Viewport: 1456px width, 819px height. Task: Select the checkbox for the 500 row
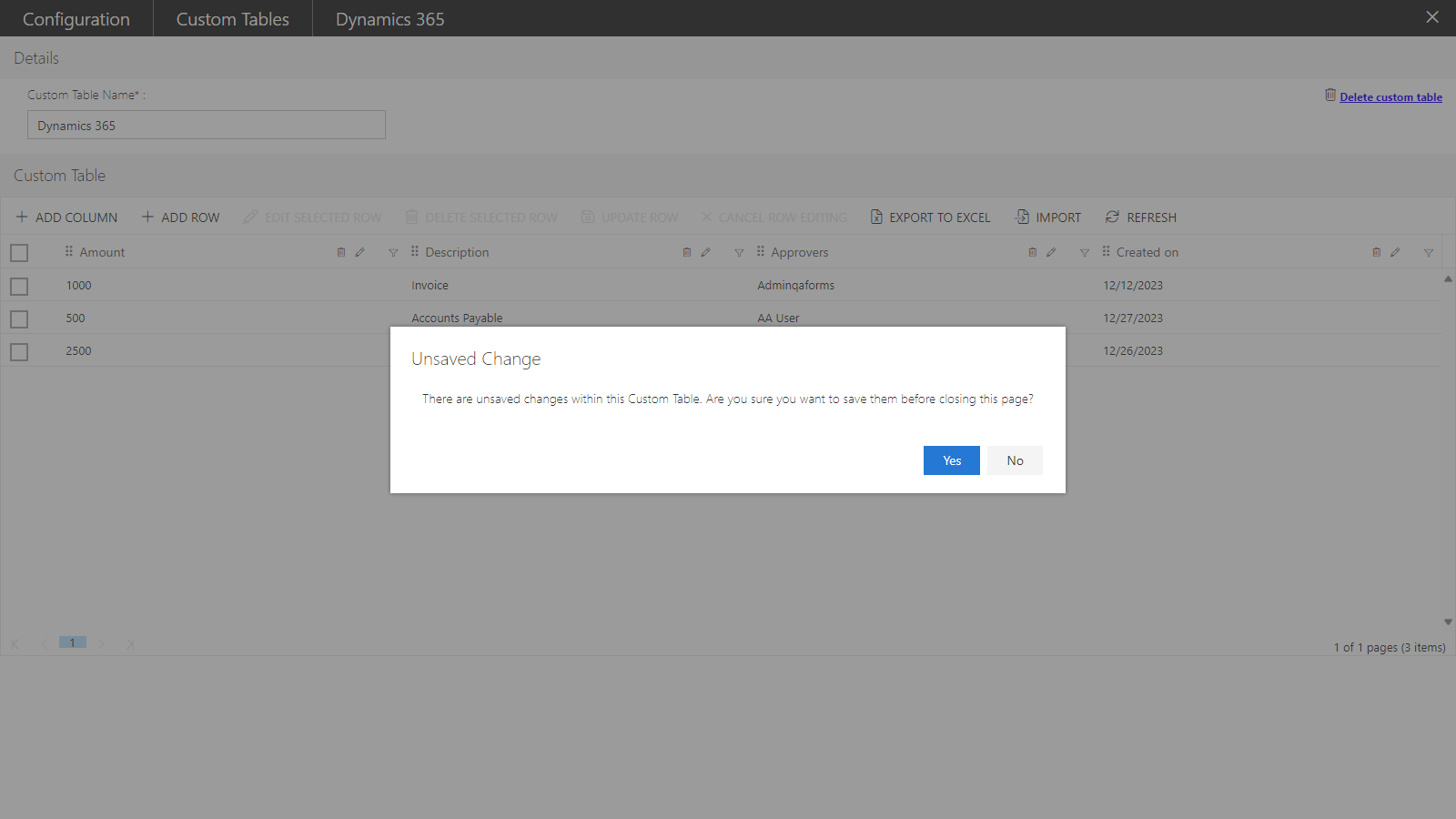click(x=19, y=319)
